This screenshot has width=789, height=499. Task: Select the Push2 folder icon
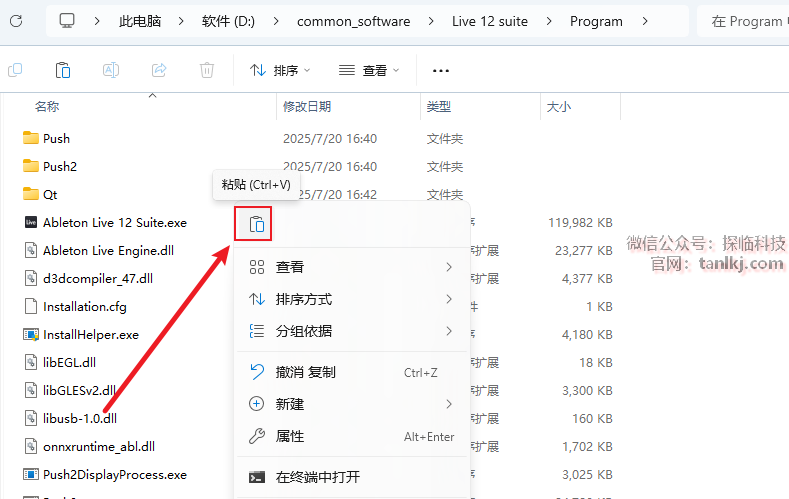(31, 166)
